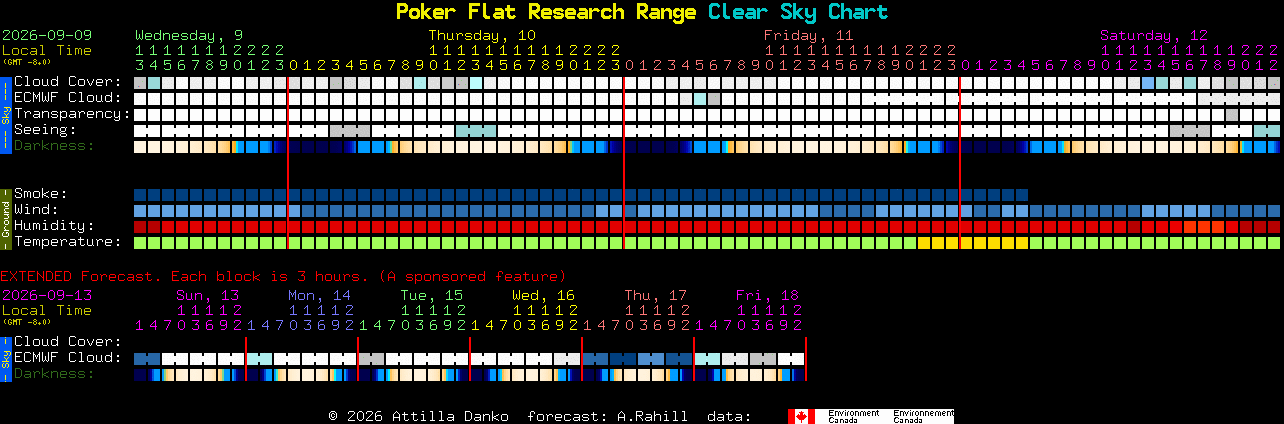The height and width of the screenshot is (424, 1284).
Task: Click the Canadian flag icon
Action: (801, 416)
